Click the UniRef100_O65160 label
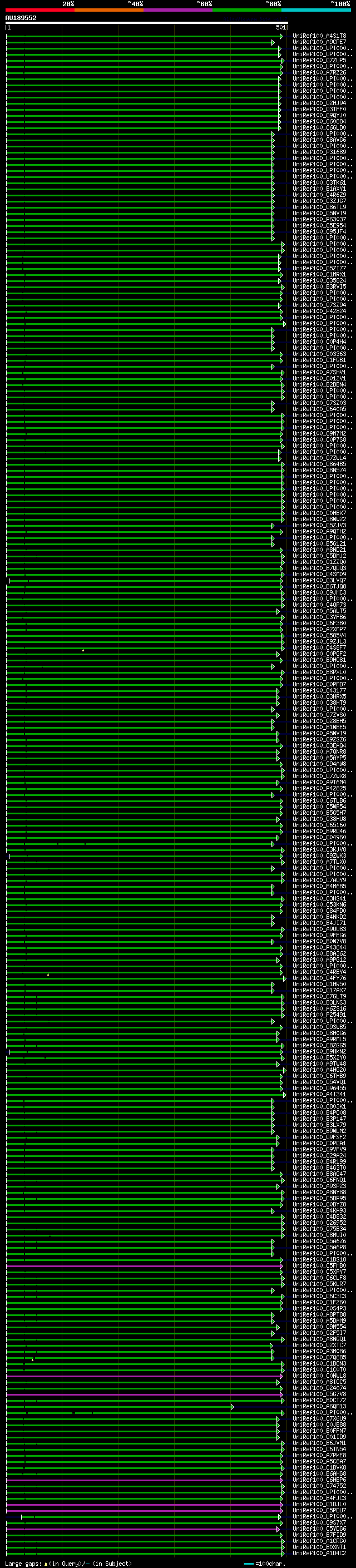Image resolution: width=356 pixels, height=1568 pixels. 319,825
